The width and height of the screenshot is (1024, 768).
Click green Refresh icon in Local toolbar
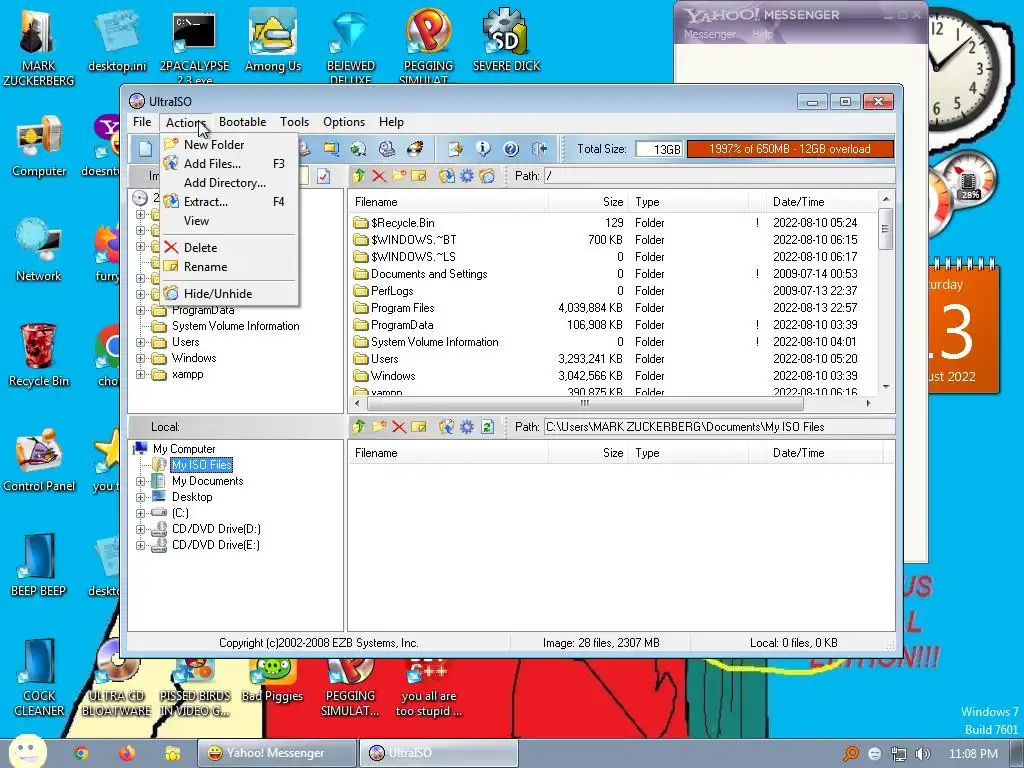(487, 427)
